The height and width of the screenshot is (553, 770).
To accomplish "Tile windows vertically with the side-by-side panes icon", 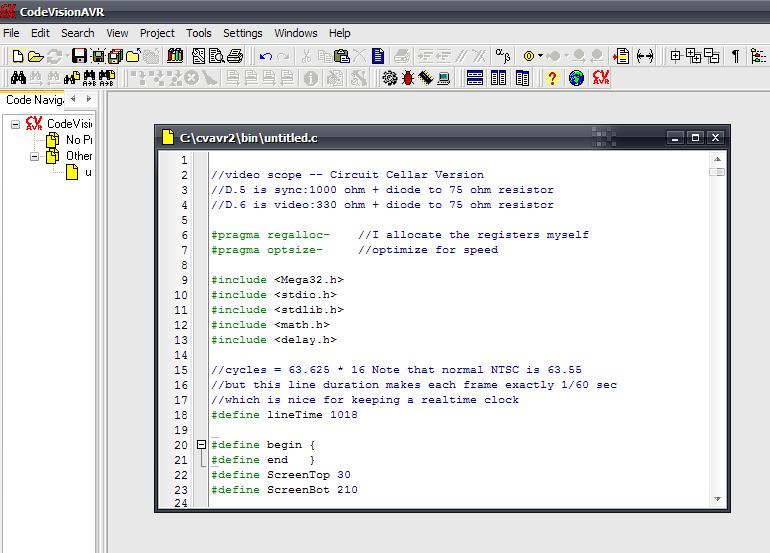I will coord(498,78).
